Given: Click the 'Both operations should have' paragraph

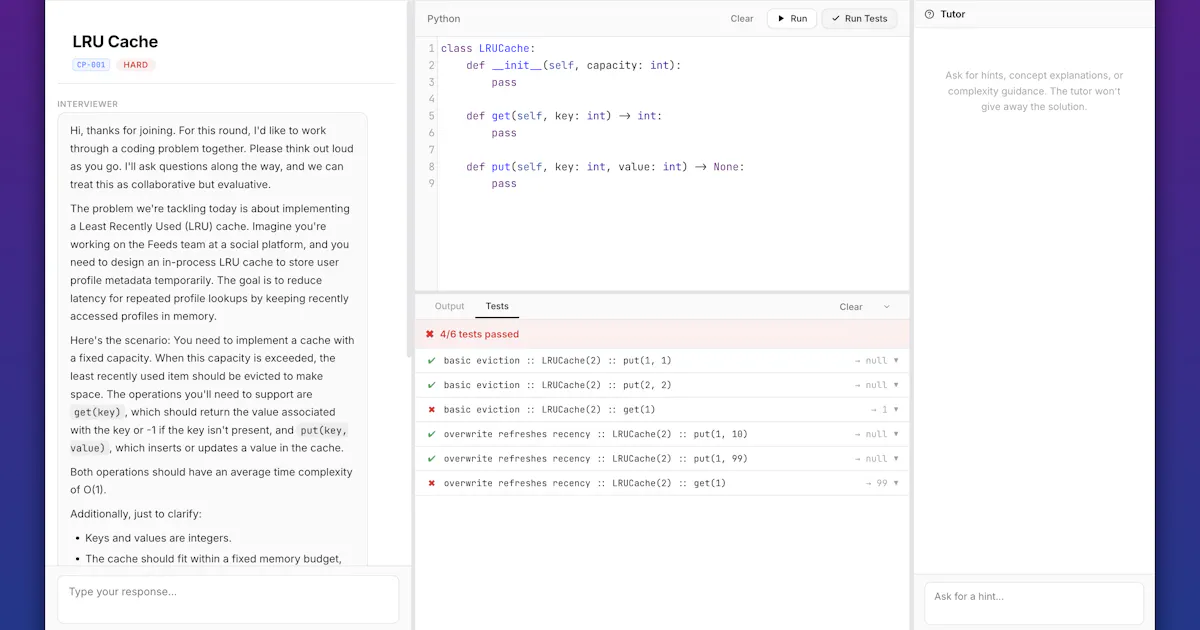Looking at the screenshot, I should 211,481.
